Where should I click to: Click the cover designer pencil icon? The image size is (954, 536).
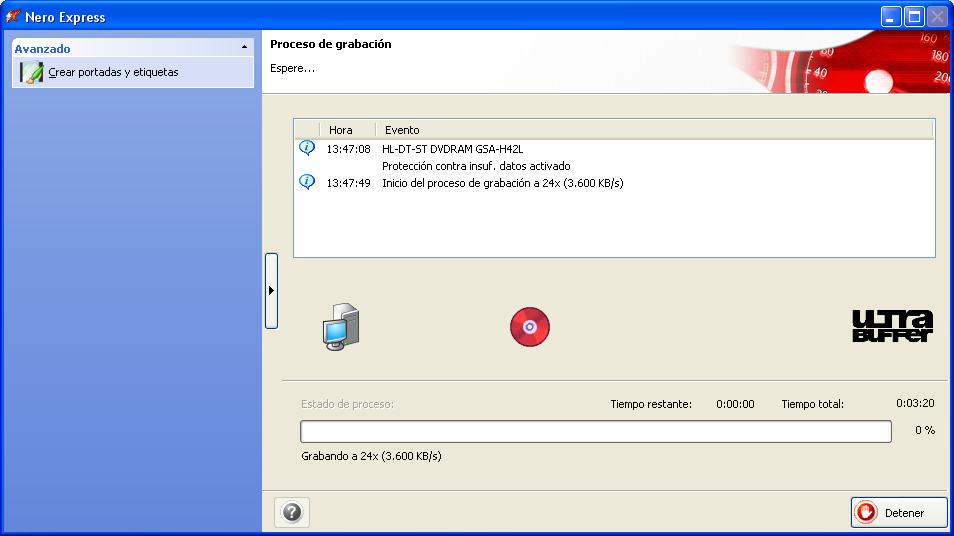tap(32, 72)
